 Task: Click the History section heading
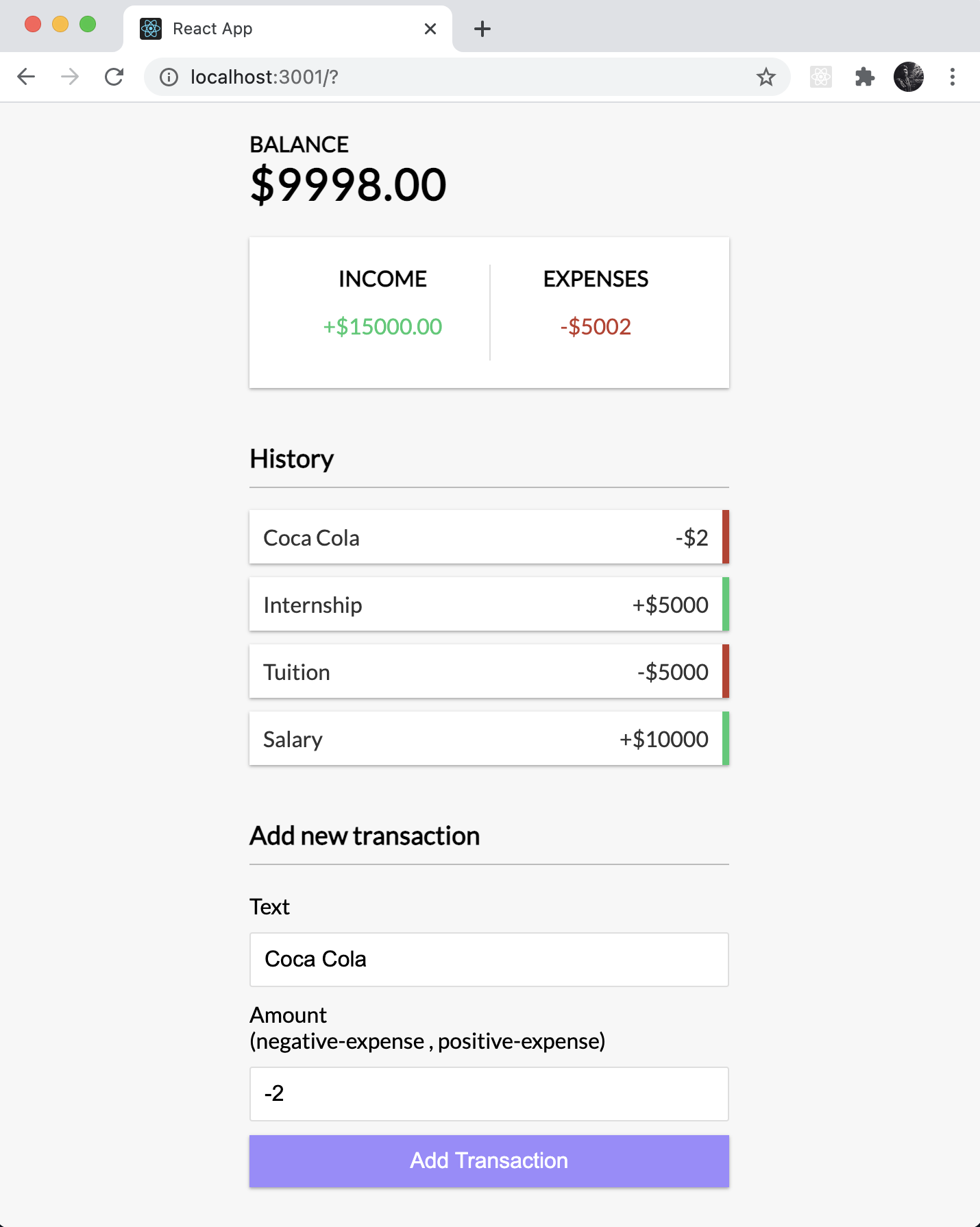[291, 459]
